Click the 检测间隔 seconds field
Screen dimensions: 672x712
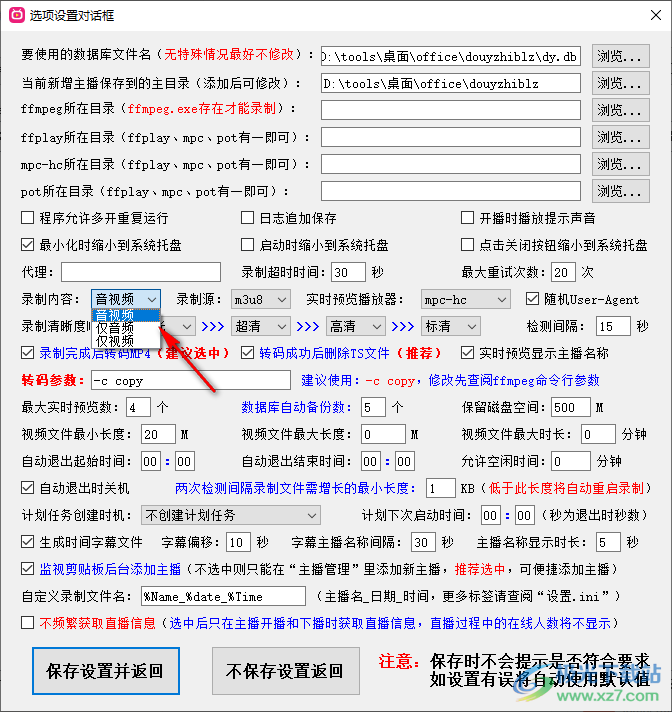[613, 326]
